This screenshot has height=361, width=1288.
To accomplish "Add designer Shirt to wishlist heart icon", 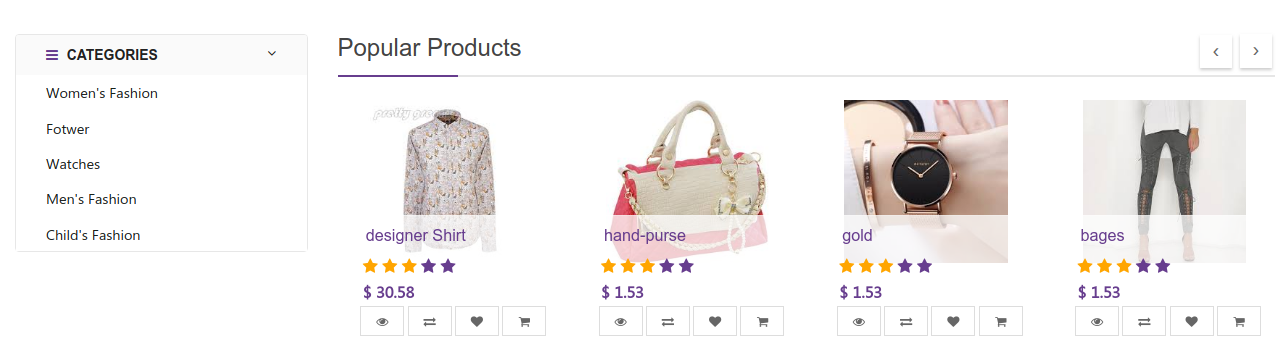I will click(477, 321).
